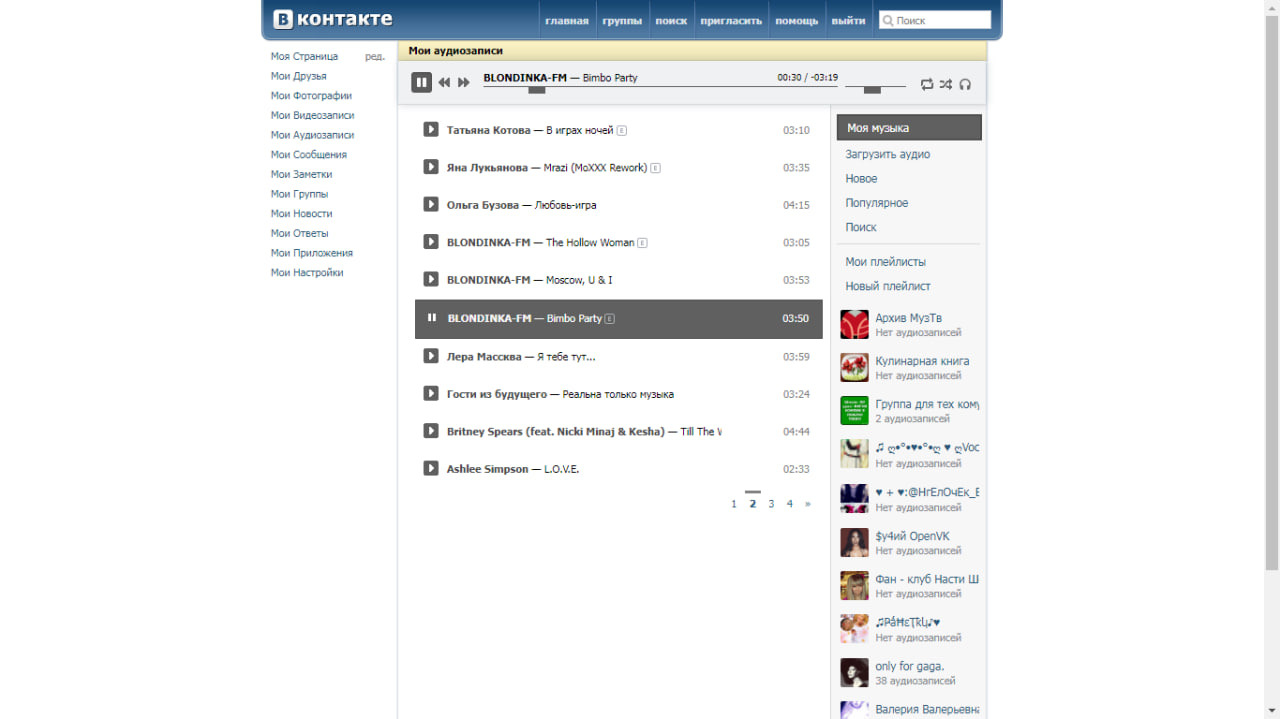Play Britney Spears Till The World track
The width and height of the screenshot is (1280, 719).
pos(431,431)
